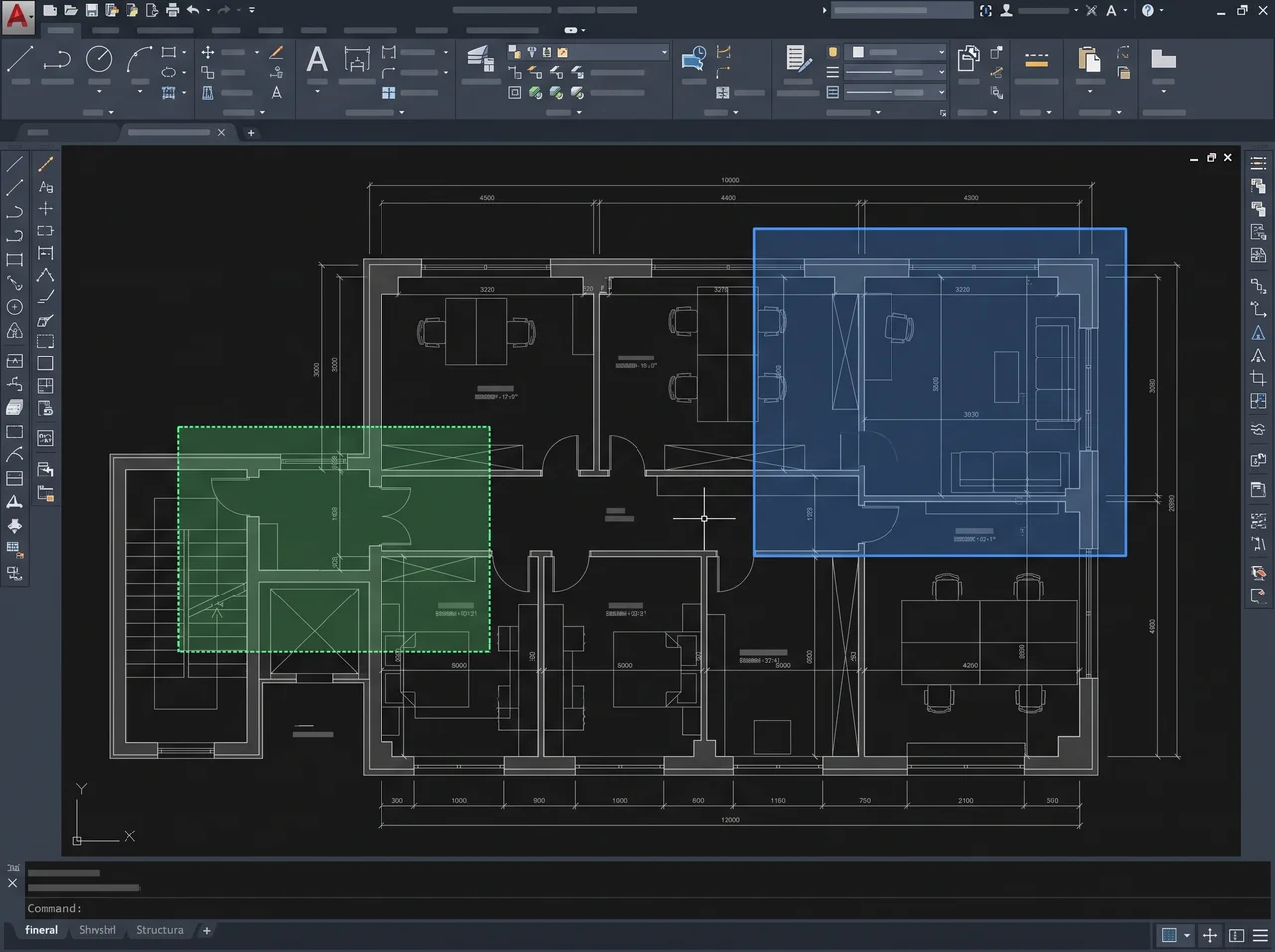The image size is (1275, 952).
Task: Click the grid display toggle in the status bar
Action: pos(1170,935)
